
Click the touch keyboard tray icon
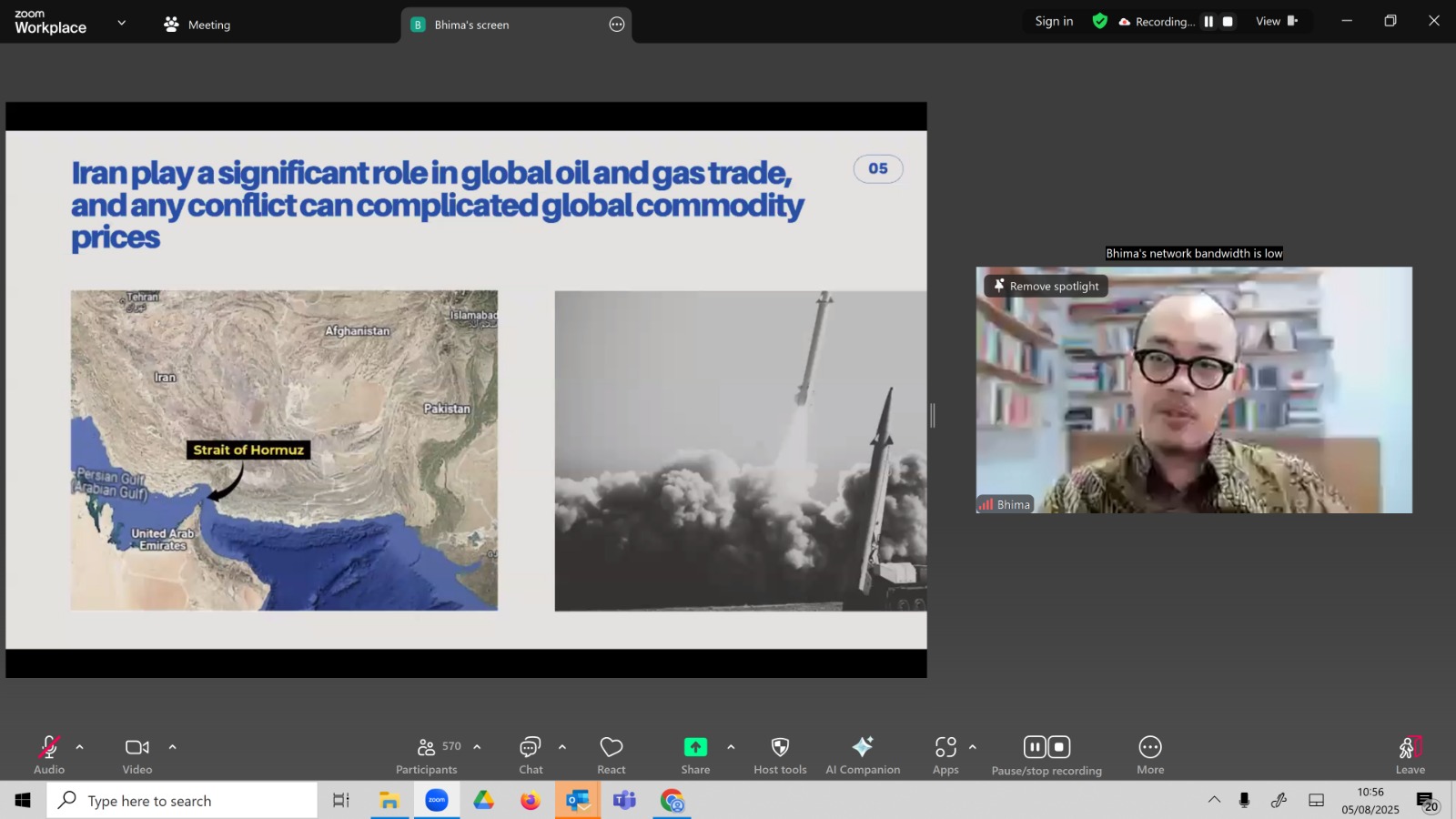[1316, 800]
